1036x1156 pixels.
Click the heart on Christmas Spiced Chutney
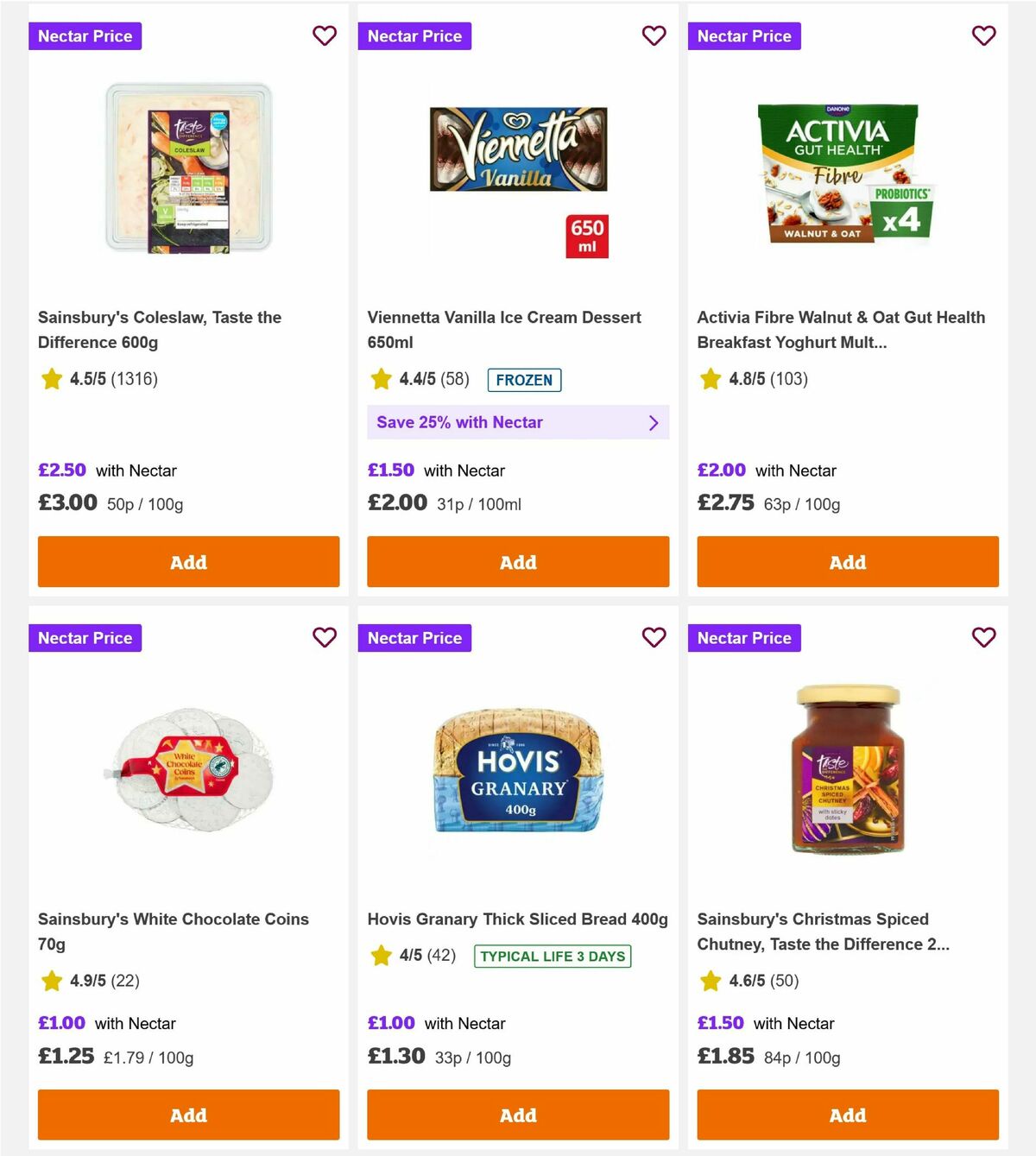pos(984,637)
